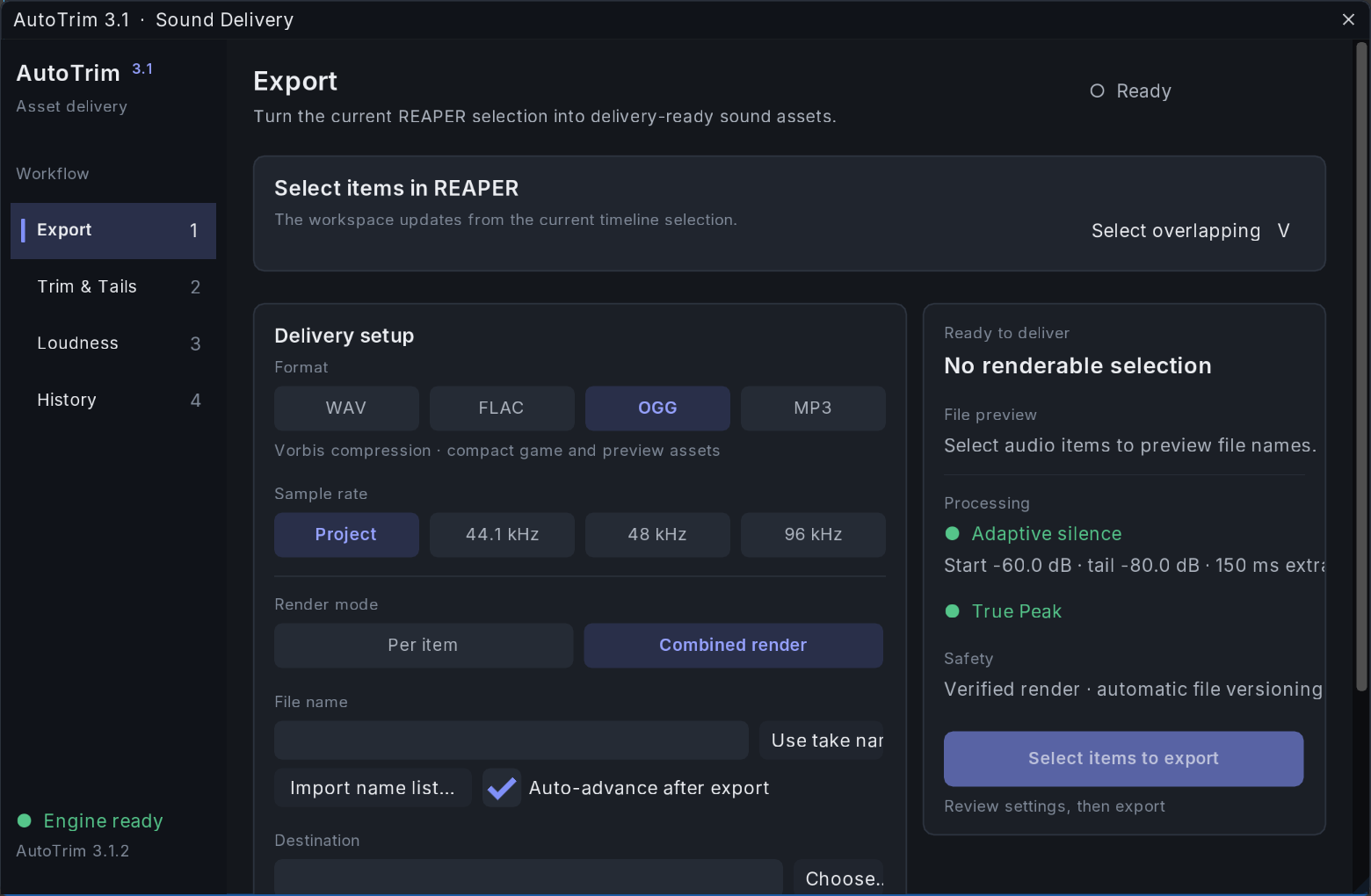
Task: Choose a destination folder
Action: point(839,878)
